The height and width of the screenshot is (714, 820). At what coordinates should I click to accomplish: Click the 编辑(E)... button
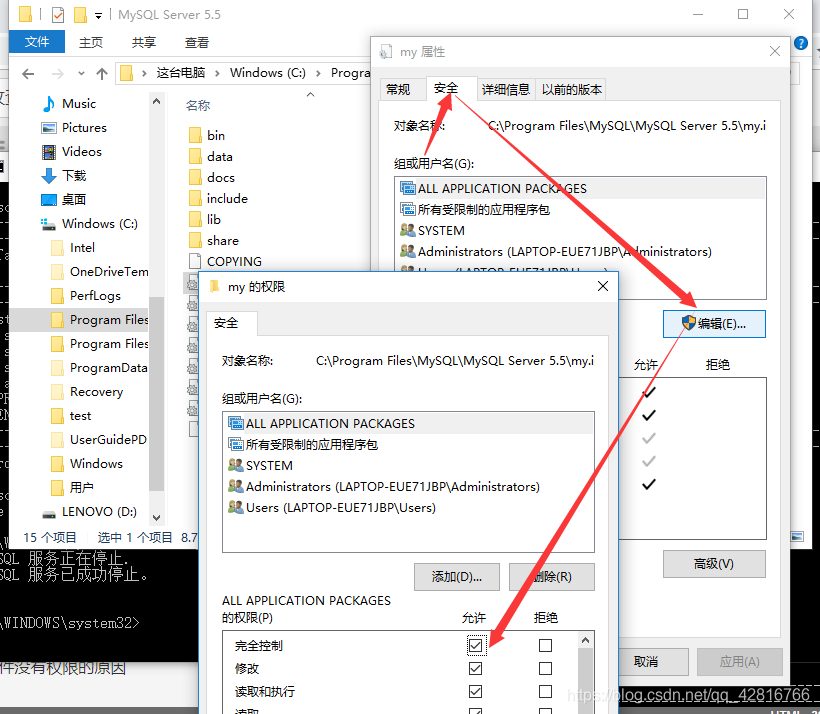tap(714, 324)
